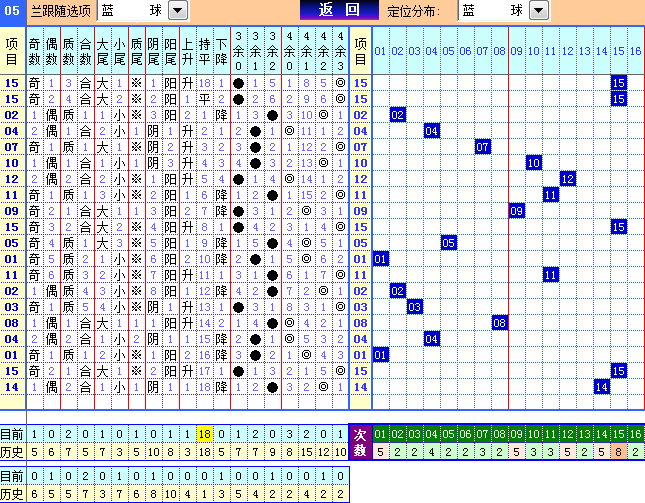Click the blue 03 marker in distribution grid

(415, 307)
